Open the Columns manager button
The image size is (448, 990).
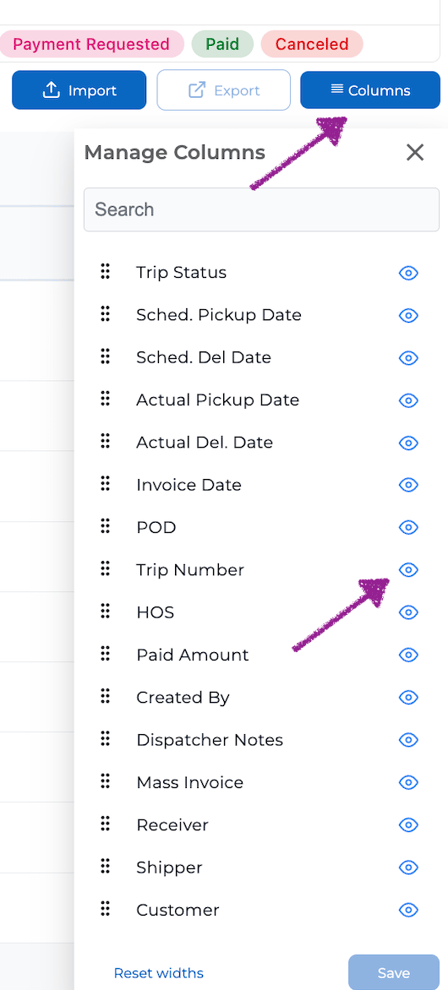pyautogui.click(x=370, y=90)
